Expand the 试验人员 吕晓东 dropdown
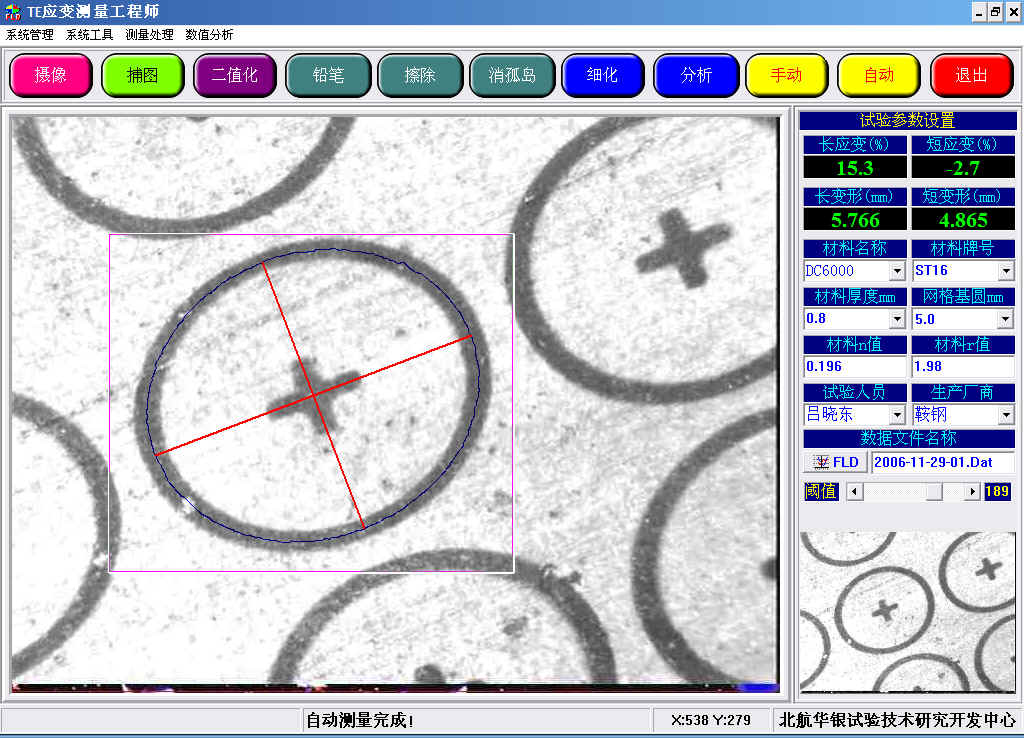The image size is (1024, 738). 897,414
